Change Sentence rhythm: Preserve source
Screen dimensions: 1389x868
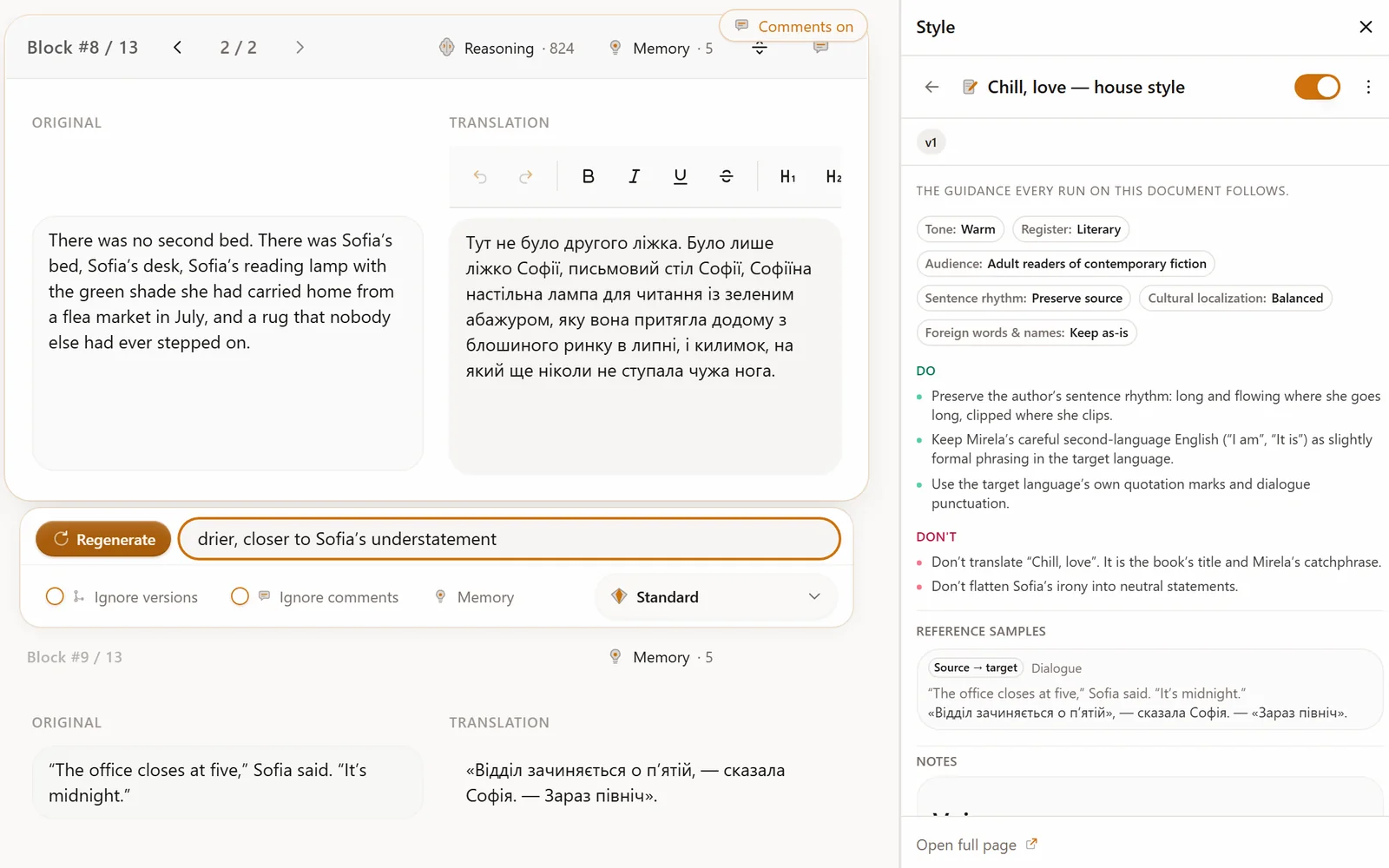click(x=1024, y=299)
